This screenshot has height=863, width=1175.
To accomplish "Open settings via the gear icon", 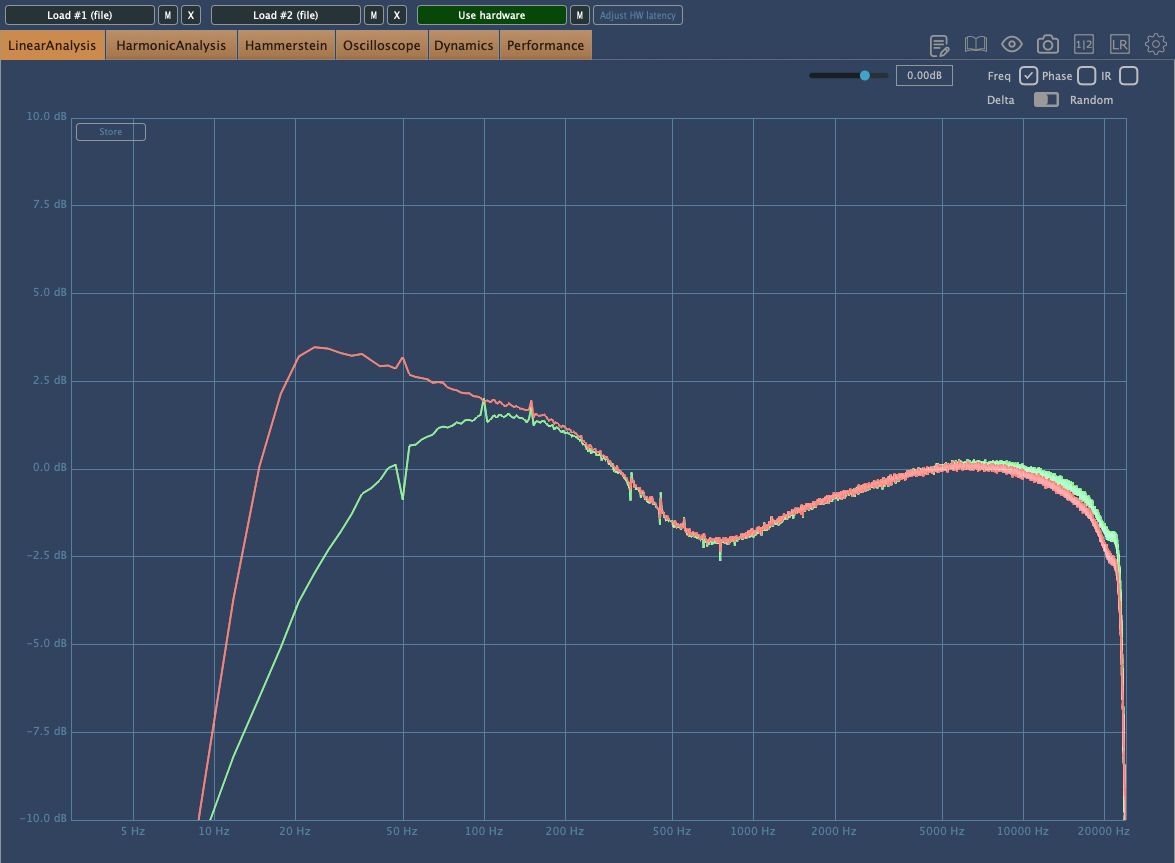I will tap(1156, 44).
